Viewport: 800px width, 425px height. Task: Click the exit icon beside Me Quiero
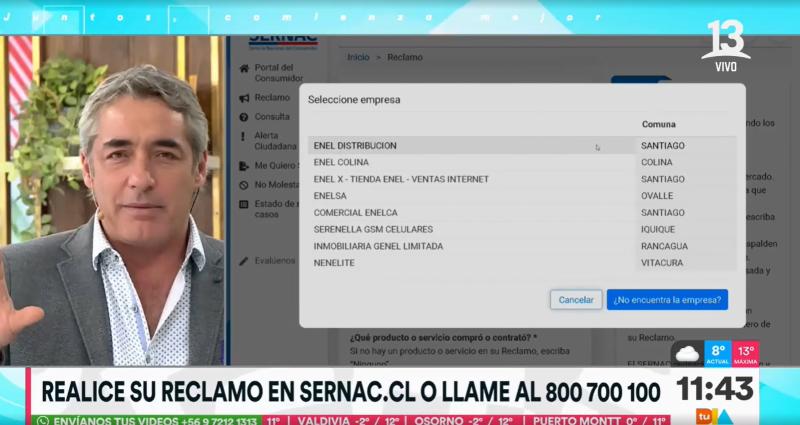click(x=244, y=166)
